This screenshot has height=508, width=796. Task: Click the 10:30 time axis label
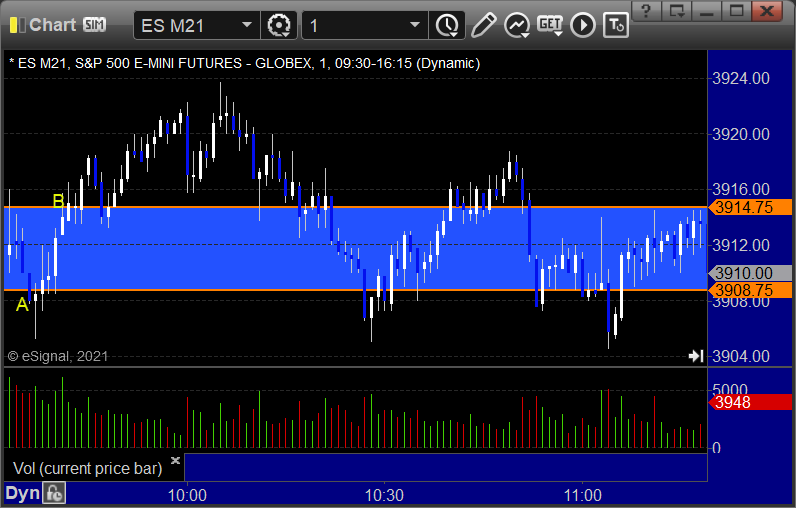(384, 495)
